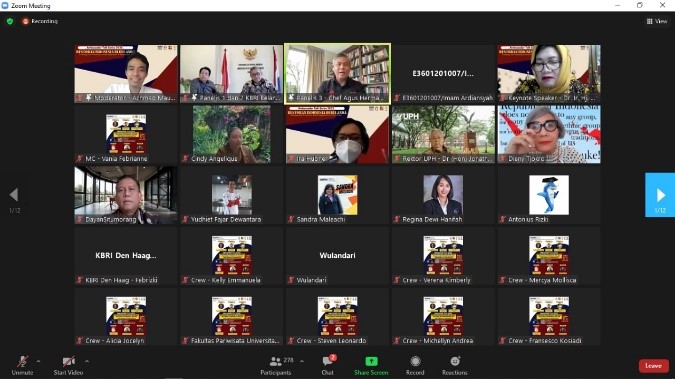This screenshot has height=379, width=675.
Task: Open the View layout menu
Action: click(657, 21)
